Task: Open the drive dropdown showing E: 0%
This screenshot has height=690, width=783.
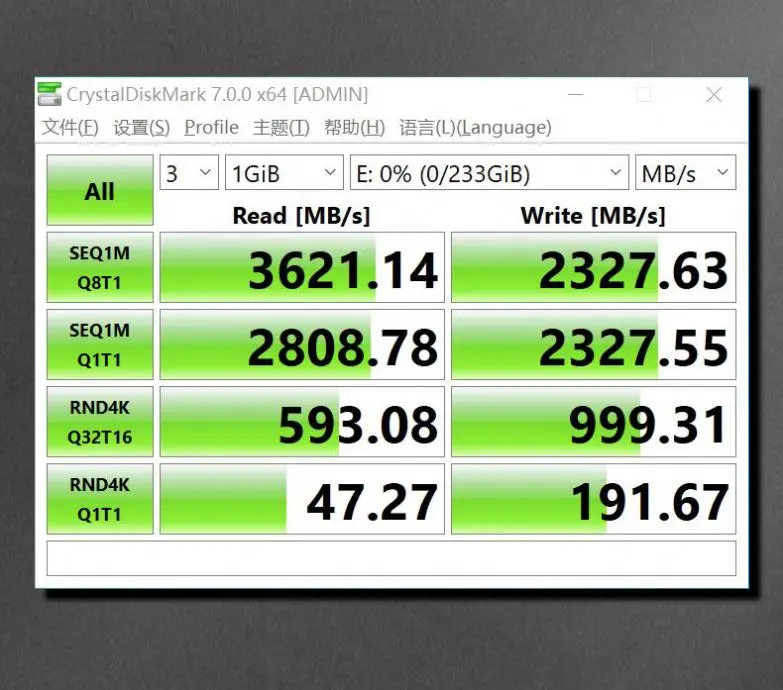Action: [x=489, y=173]
